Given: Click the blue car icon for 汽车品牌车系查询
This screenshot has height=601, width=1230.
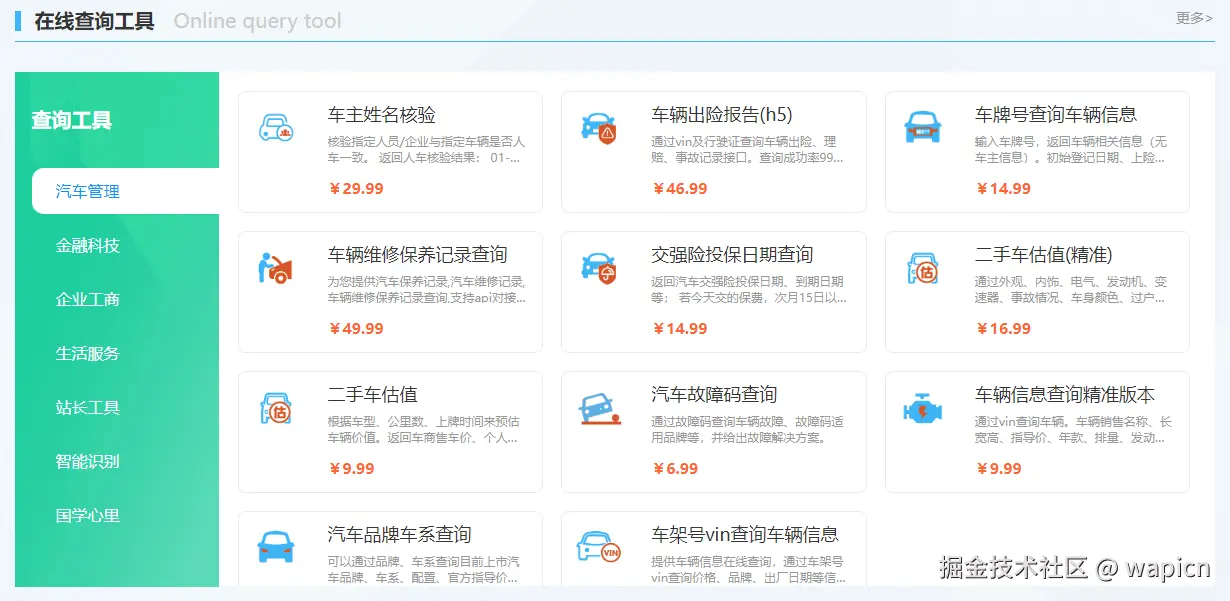Looking at the screenshot, I should (x=276, y=547).
